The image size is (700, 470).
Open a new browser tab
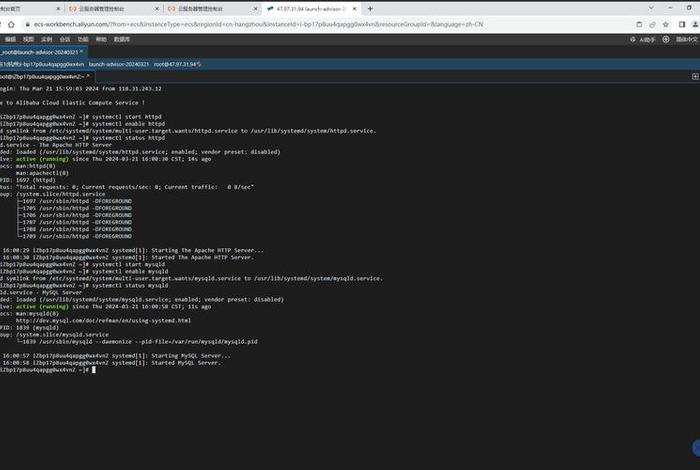coord(370,8)
